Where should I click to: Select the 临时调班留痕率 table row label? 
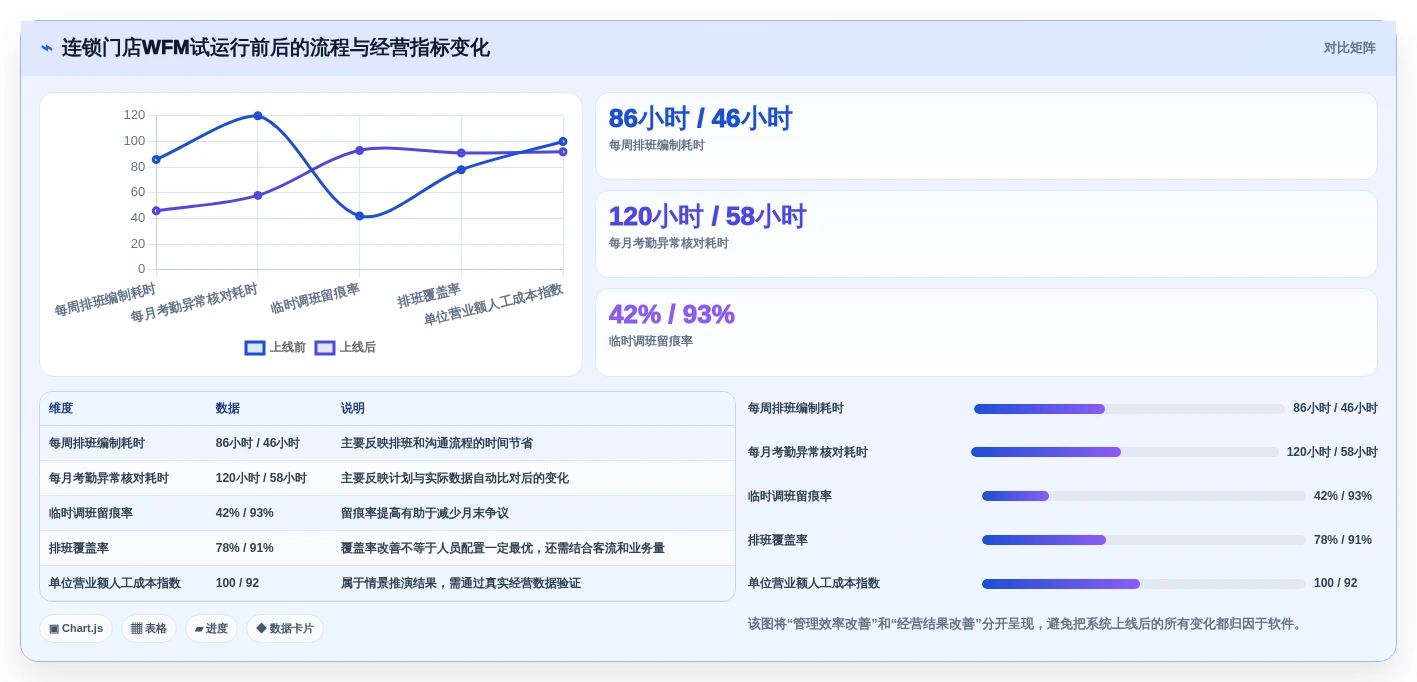pyautogui.click(x=91, y=513)
